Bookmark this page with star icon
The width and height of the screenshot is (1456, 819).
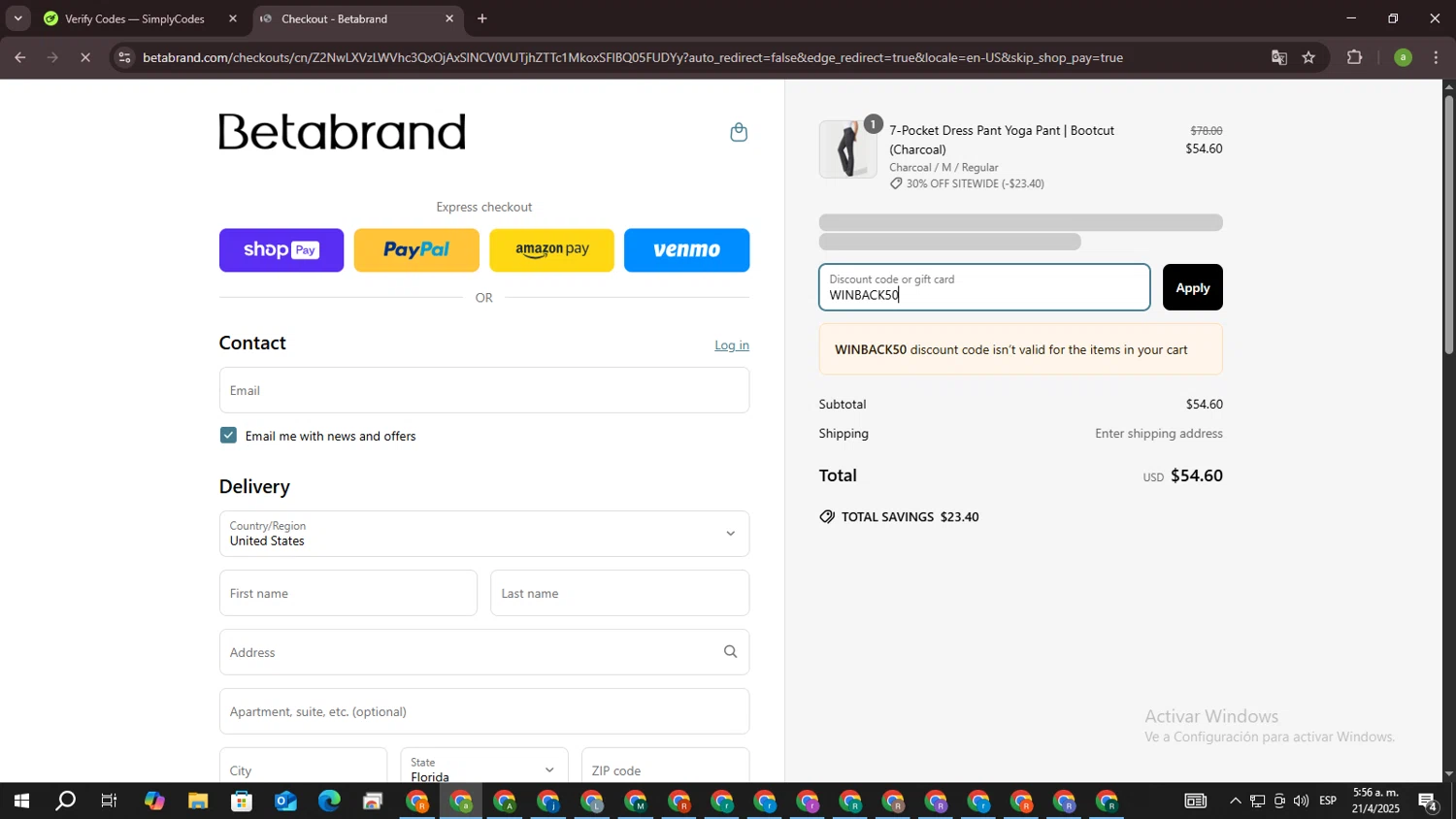point(1308,57)
